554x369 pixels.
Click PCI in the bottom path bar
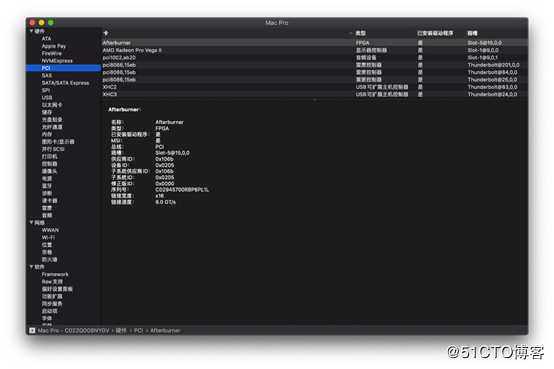(x=138, y=330)
